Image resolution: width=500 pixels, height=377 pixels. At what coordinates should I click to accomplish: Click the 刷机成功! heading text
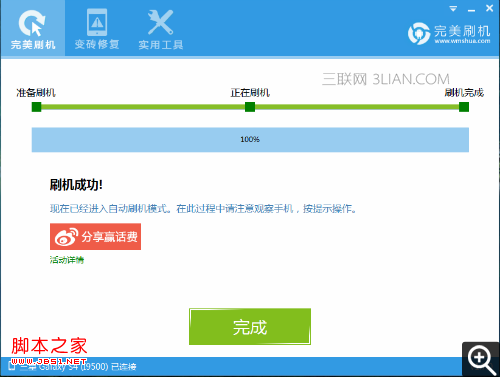[76, 185]
